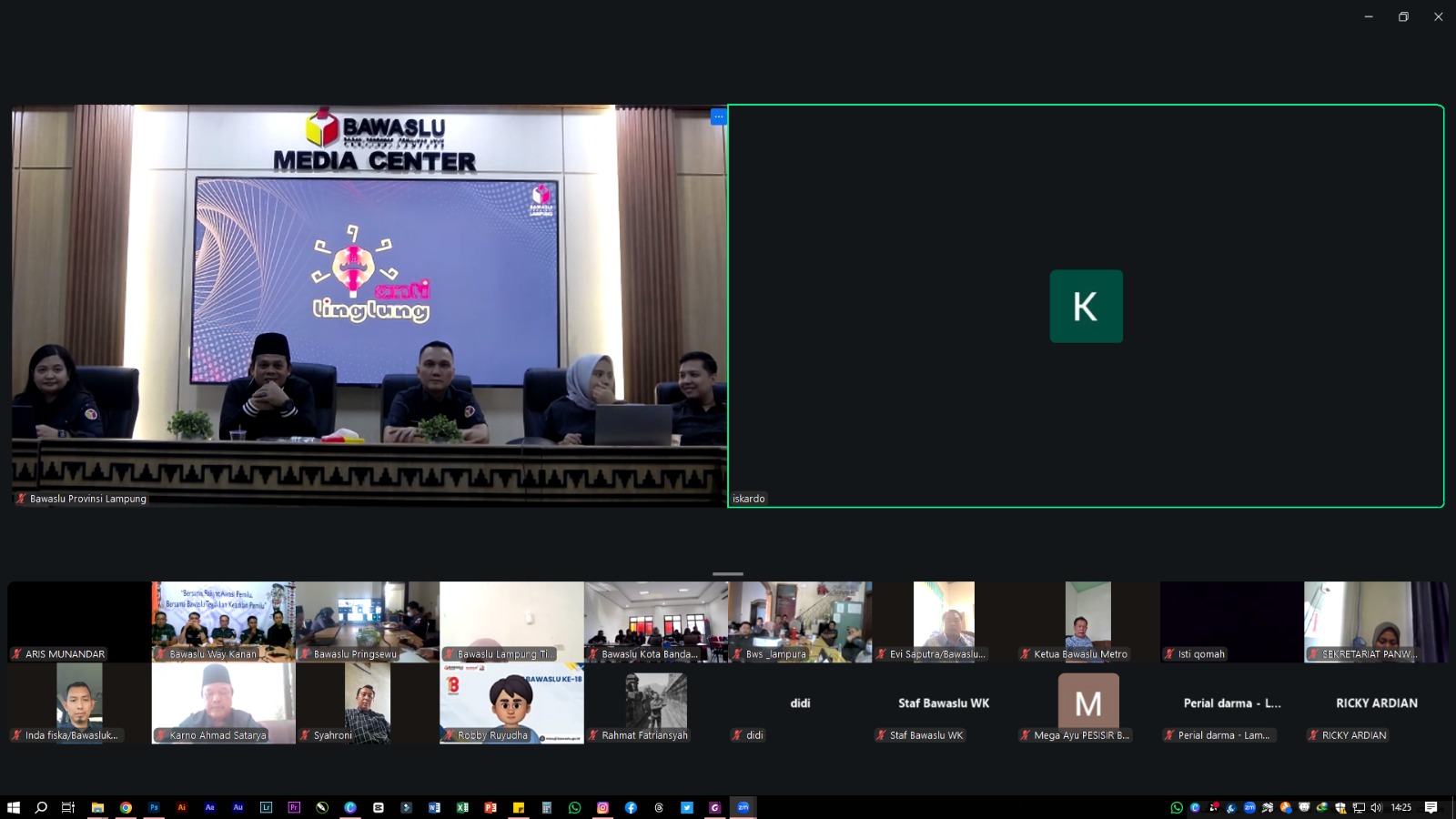Open the volume control tray icon
Viewport: 1456px width, 819px height.
pyautogui.click(x=1376, y=807)
